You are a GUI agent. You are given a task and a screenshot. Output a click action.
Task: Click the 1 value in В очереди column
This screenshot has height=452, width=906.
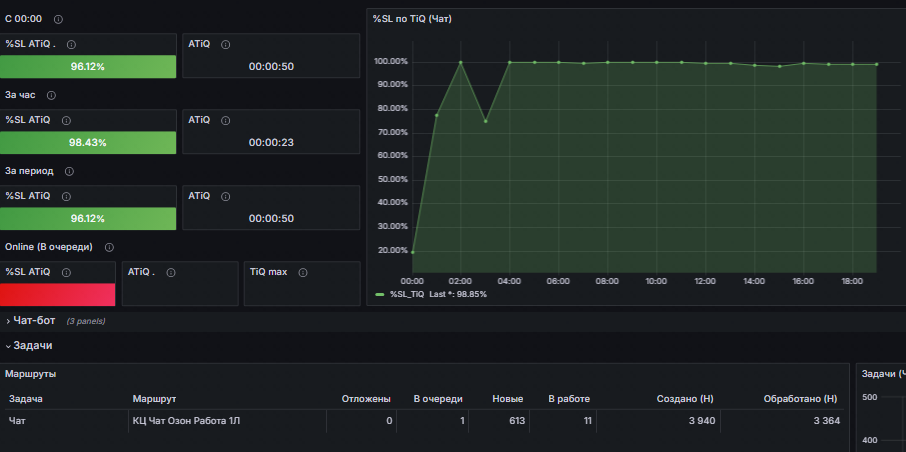pos(462,421)
